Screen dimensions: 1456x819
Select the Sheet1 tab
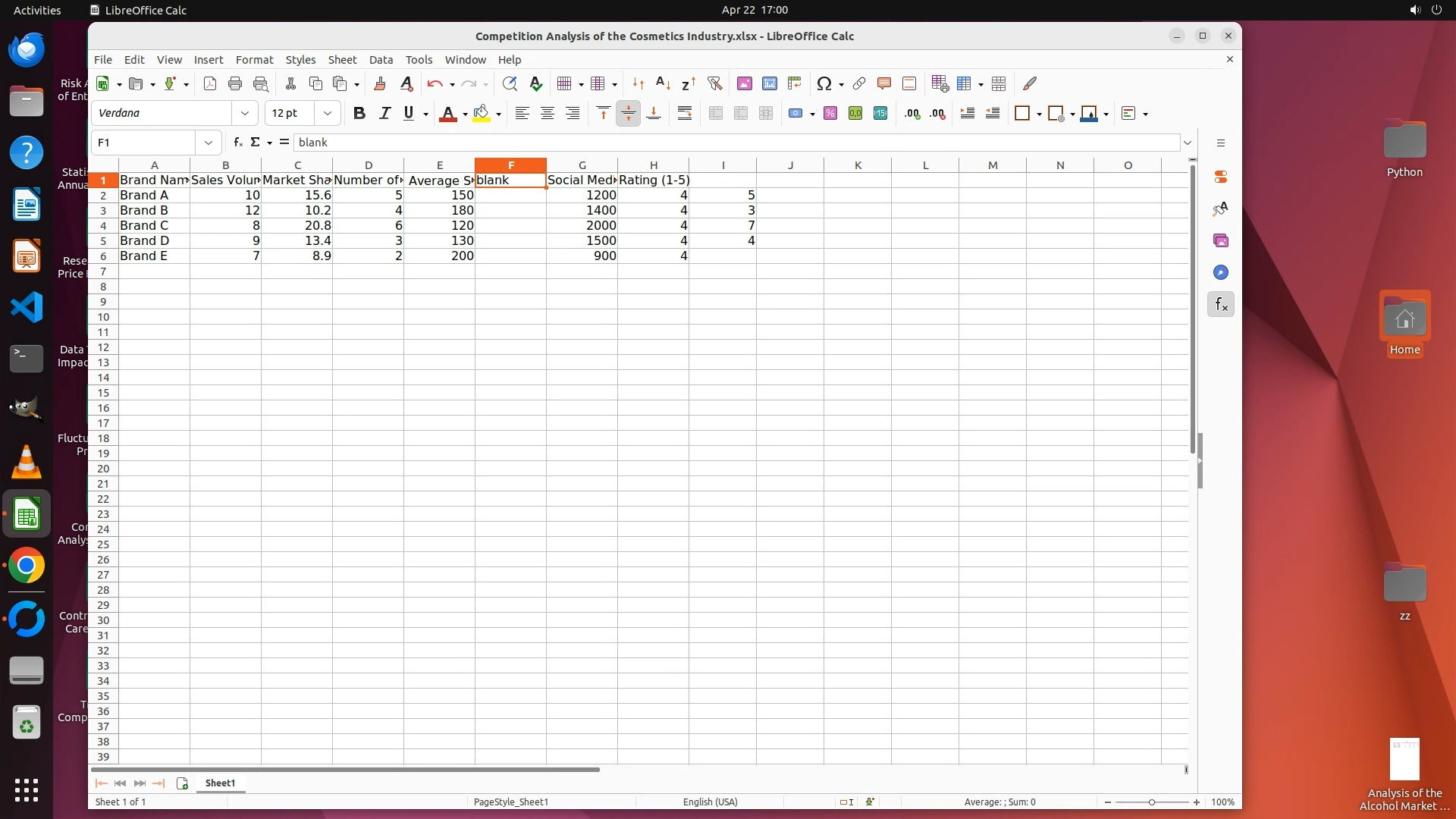[x=220, y=783]
